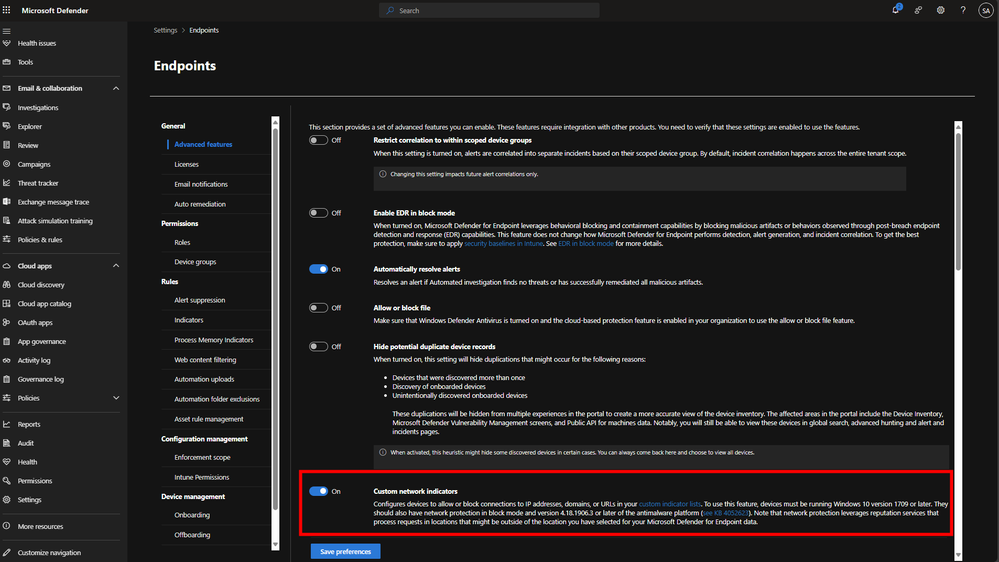Open EDR in block mode link
Screen dimensions: 999x562
tap(586, 243)
